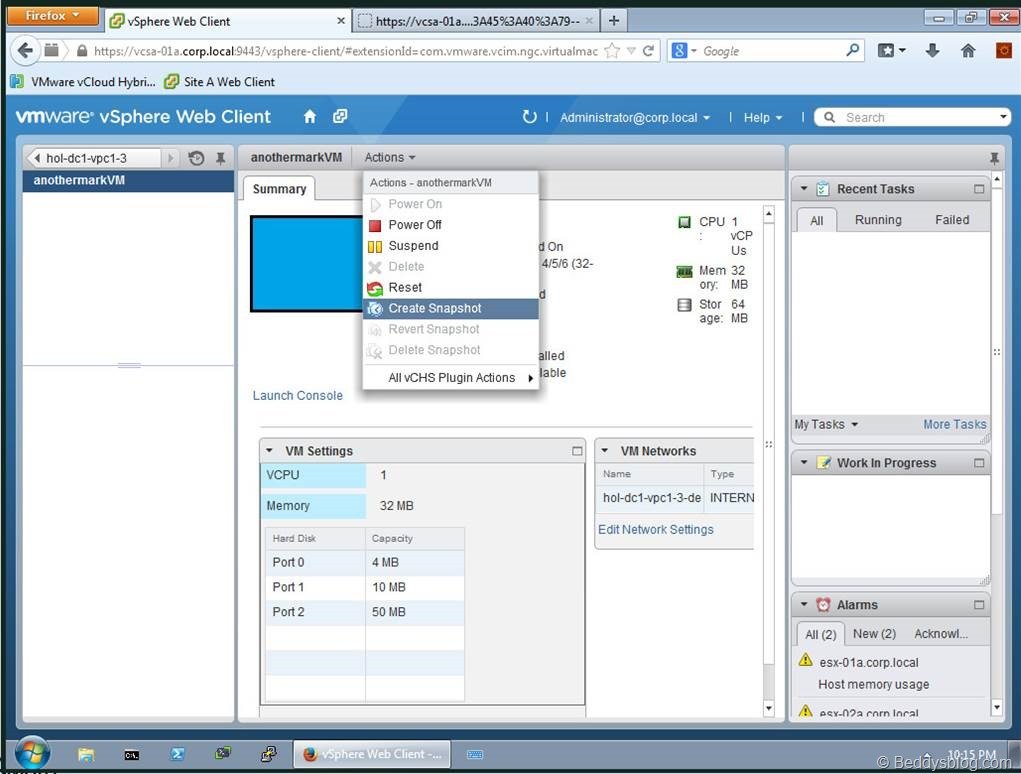Click the Launch Console link
Screen dimensions: 1021x774
click(x=298, y=396)
